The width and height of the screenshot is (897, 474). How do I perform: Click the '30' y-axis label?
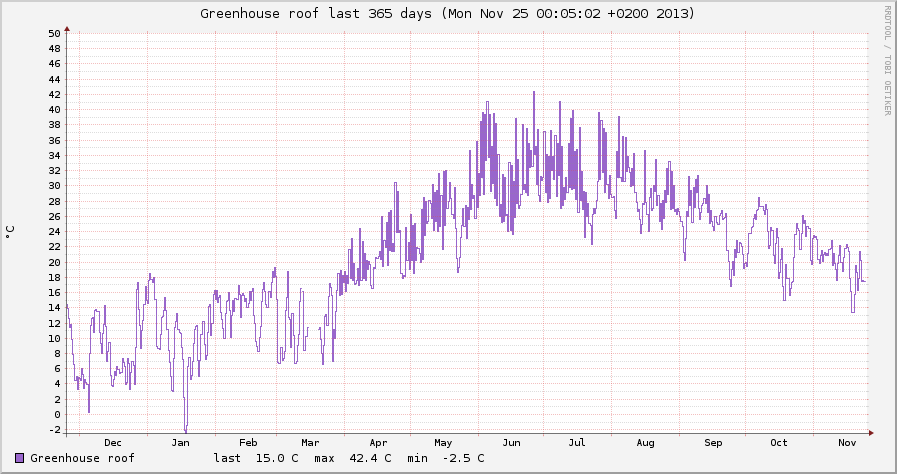[x=54, y=186]
